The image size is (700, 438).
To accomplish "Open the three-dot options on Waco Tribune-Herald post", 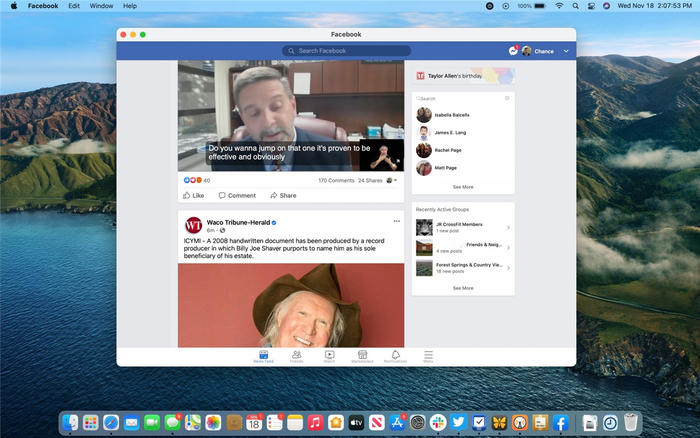I will pyautogui.click(x=396, y=221).
